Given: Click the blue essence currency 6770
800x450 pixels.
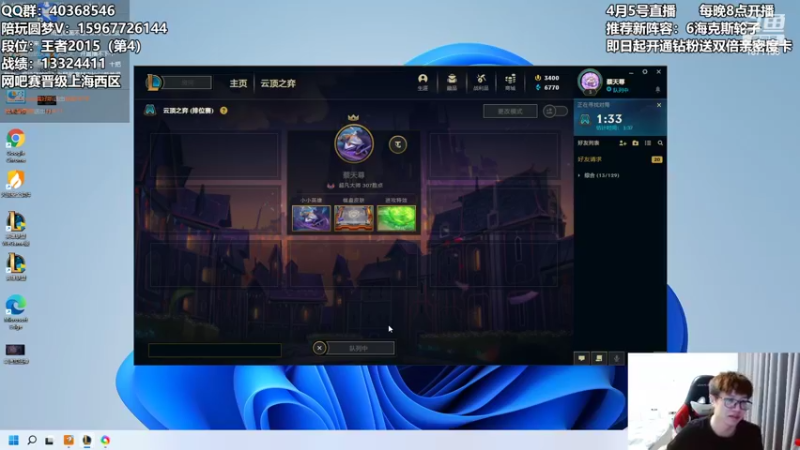Looking at the screenshot, I should point(546,88).
